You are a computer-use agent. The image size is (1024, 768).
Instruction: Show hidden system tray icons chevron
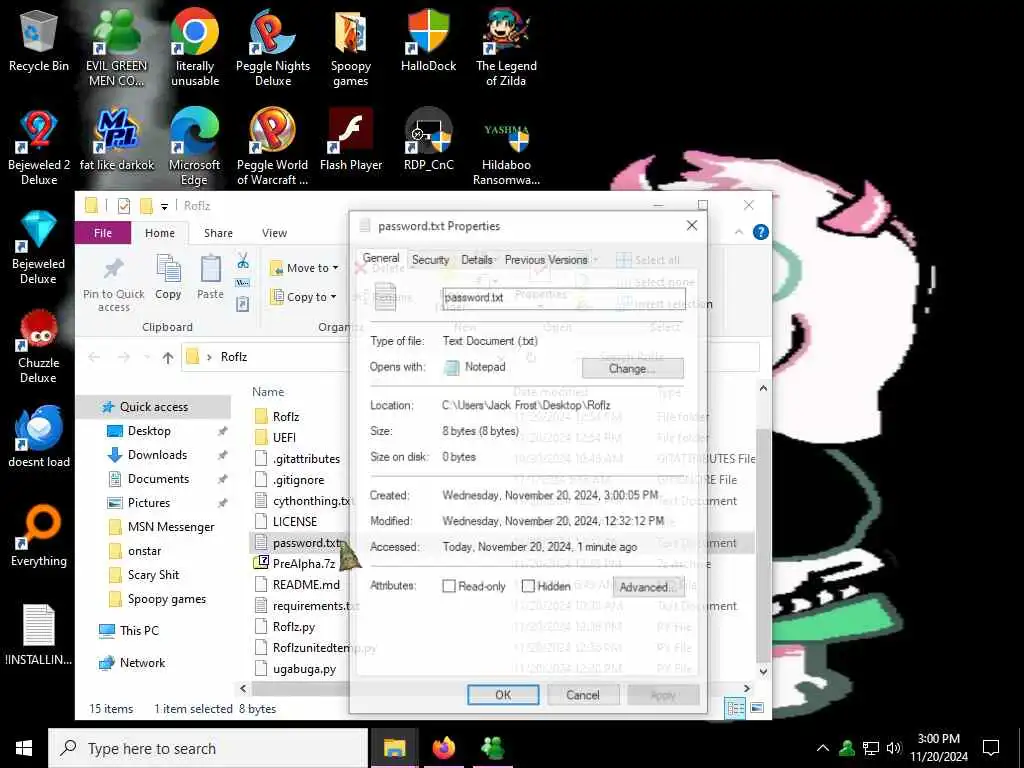point(823,748)
